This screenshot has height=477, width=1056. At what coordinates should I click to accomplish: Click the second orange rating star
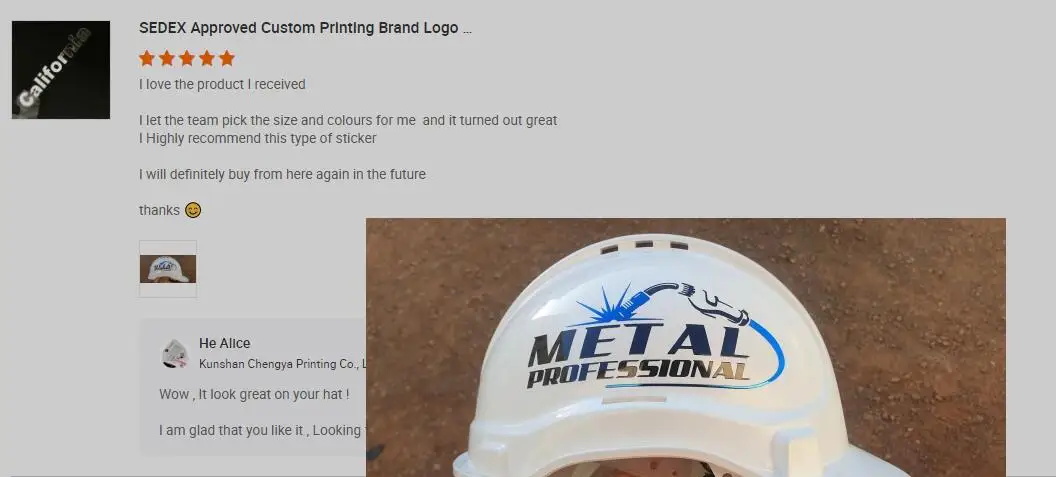point(167,59)
